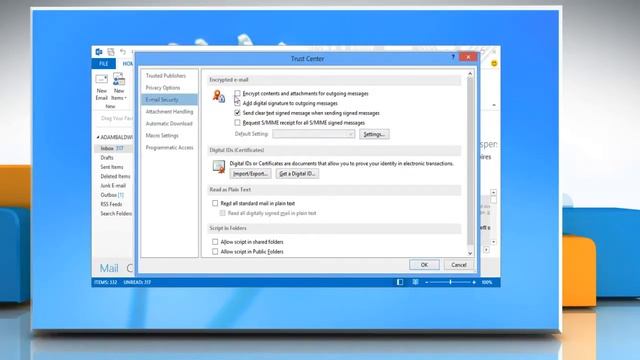Open the Programmatic Access section

(169, 147)
